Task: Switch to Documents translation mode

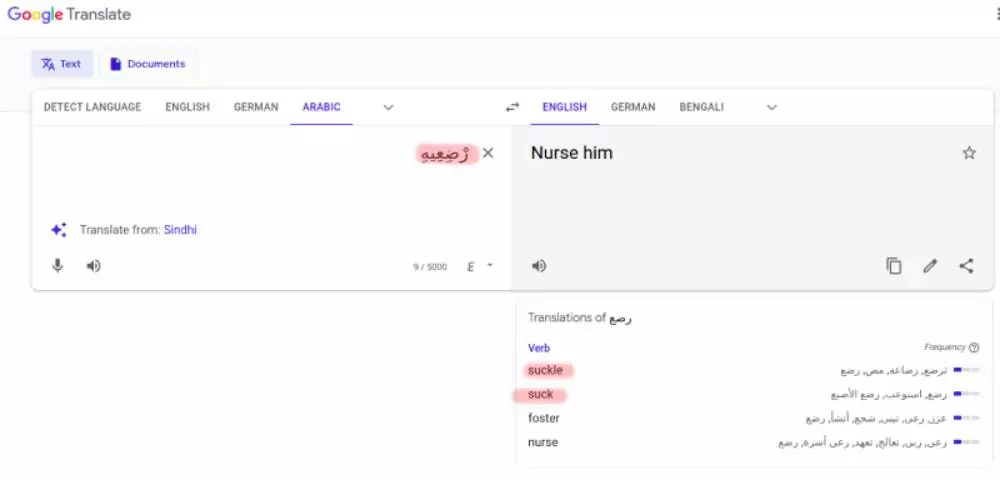Action: (147, 64)
